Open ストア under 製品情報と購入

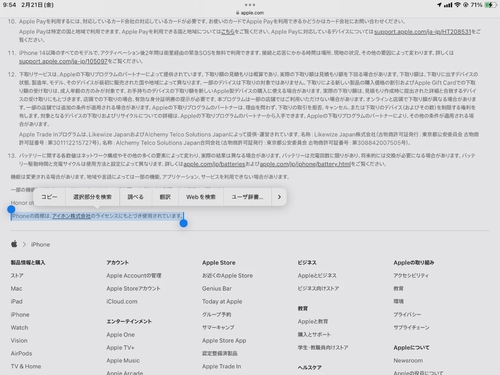click(17, 276)
